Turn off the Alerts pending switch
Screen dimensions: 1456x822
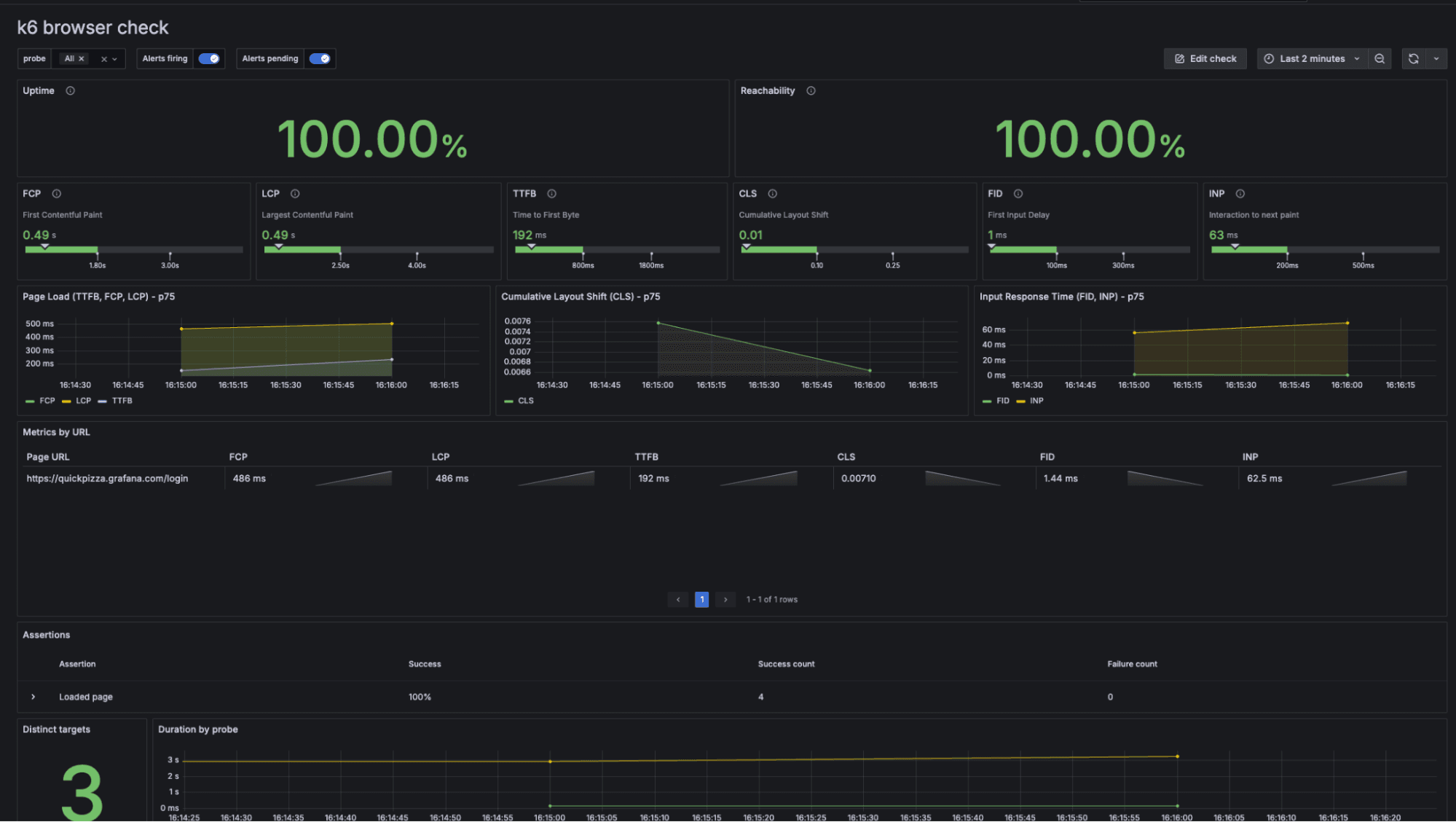click(x=320, y=58)
